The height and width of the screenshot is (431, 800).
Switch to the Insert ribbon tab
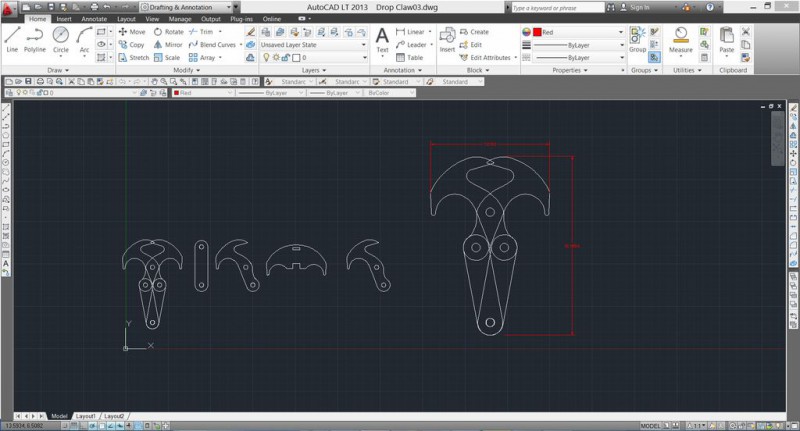(64, 19)
